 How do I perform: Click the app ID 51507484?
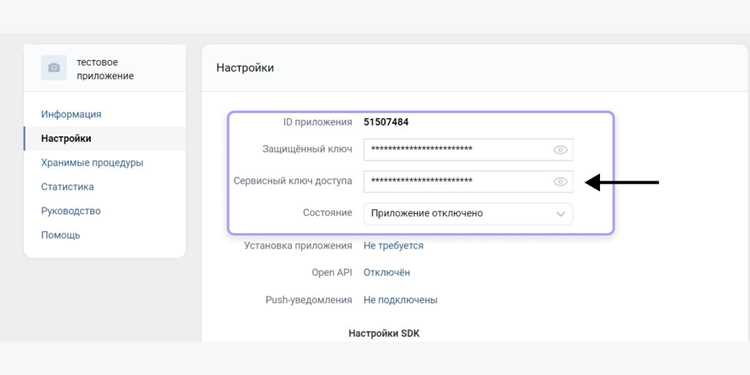coord(386,122)
